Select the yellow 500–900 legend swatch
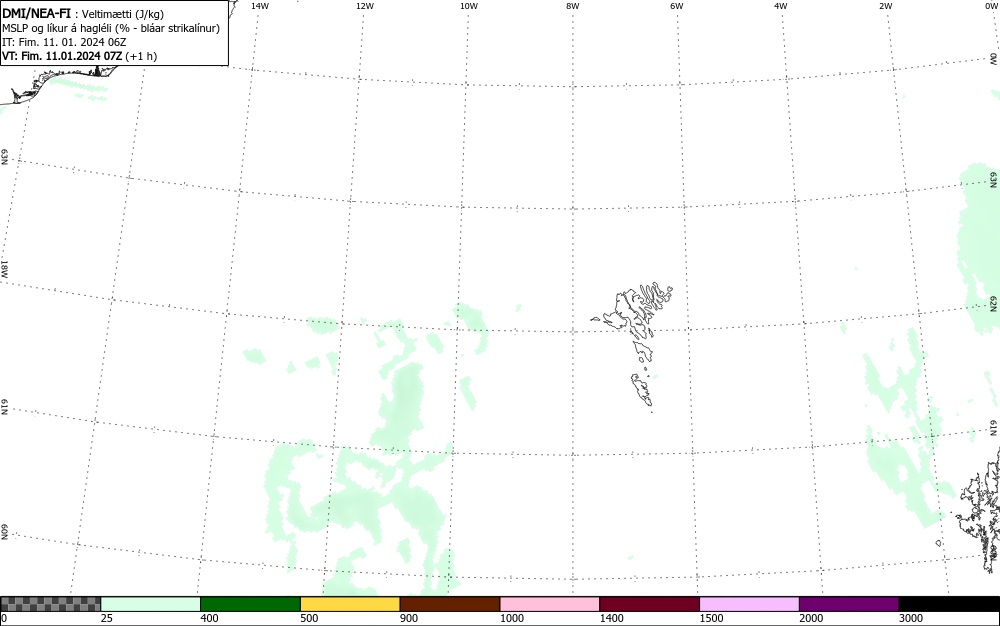Viewport: 1000px width, 626px height. pos(350,604)
